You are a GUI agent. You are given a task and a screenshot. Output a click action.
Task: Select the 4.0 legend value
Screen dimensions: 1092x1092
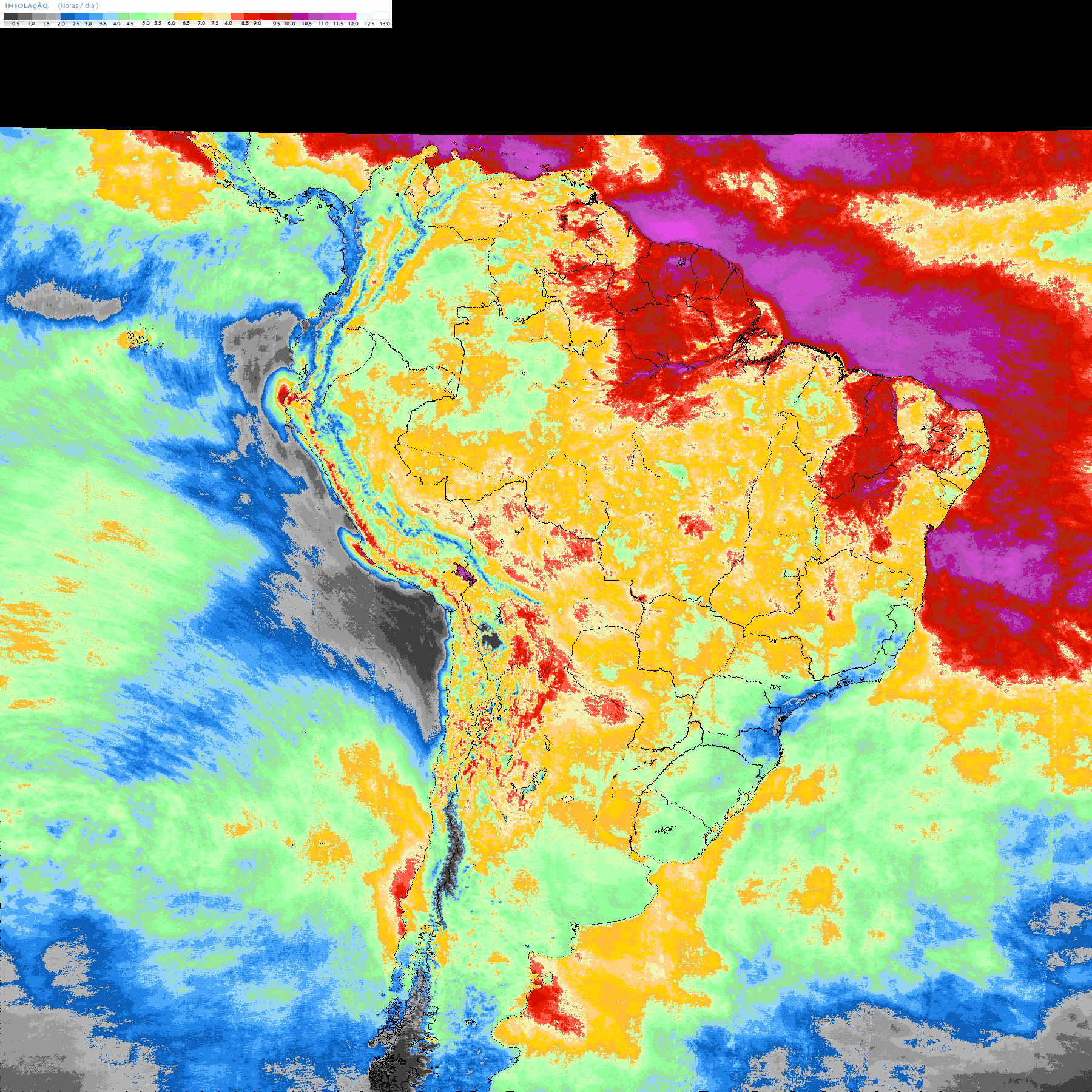pos(116,24)
